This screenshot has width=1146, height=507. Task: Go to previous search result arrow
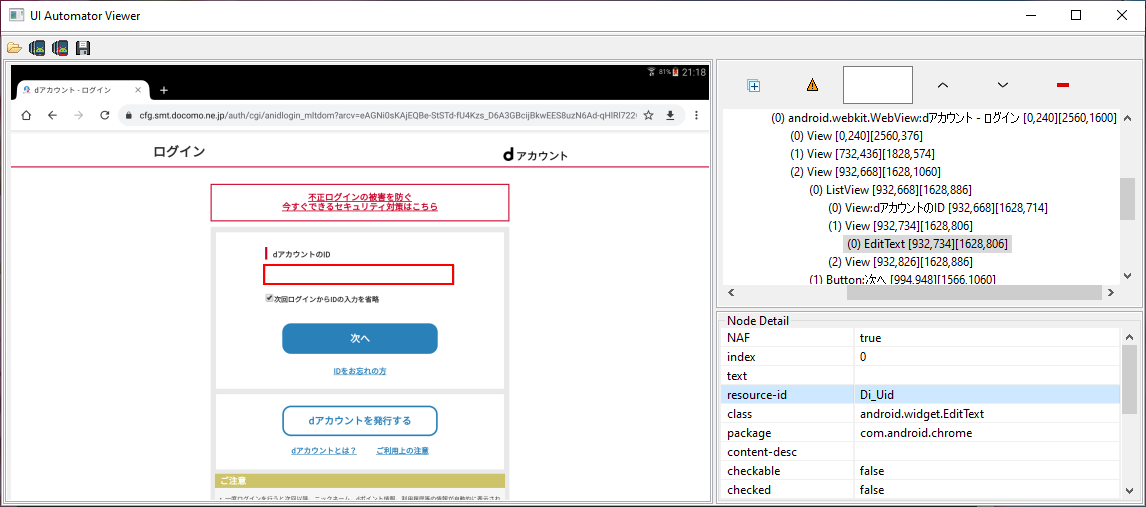[943, 85]
